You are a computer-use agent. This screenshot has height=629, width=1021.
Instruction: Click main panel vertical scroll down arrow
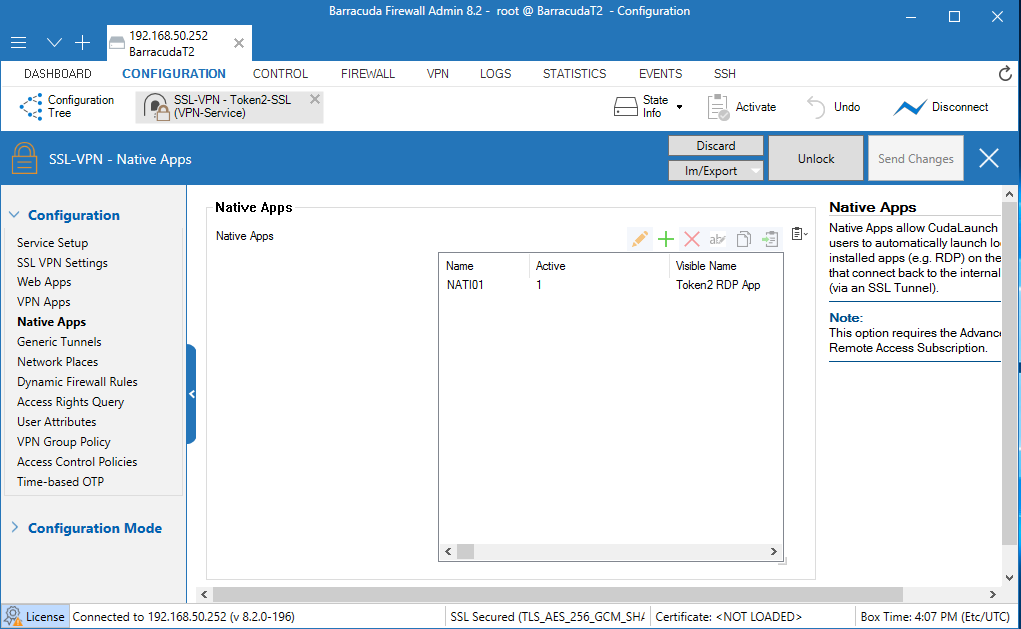coord(1009,578)
